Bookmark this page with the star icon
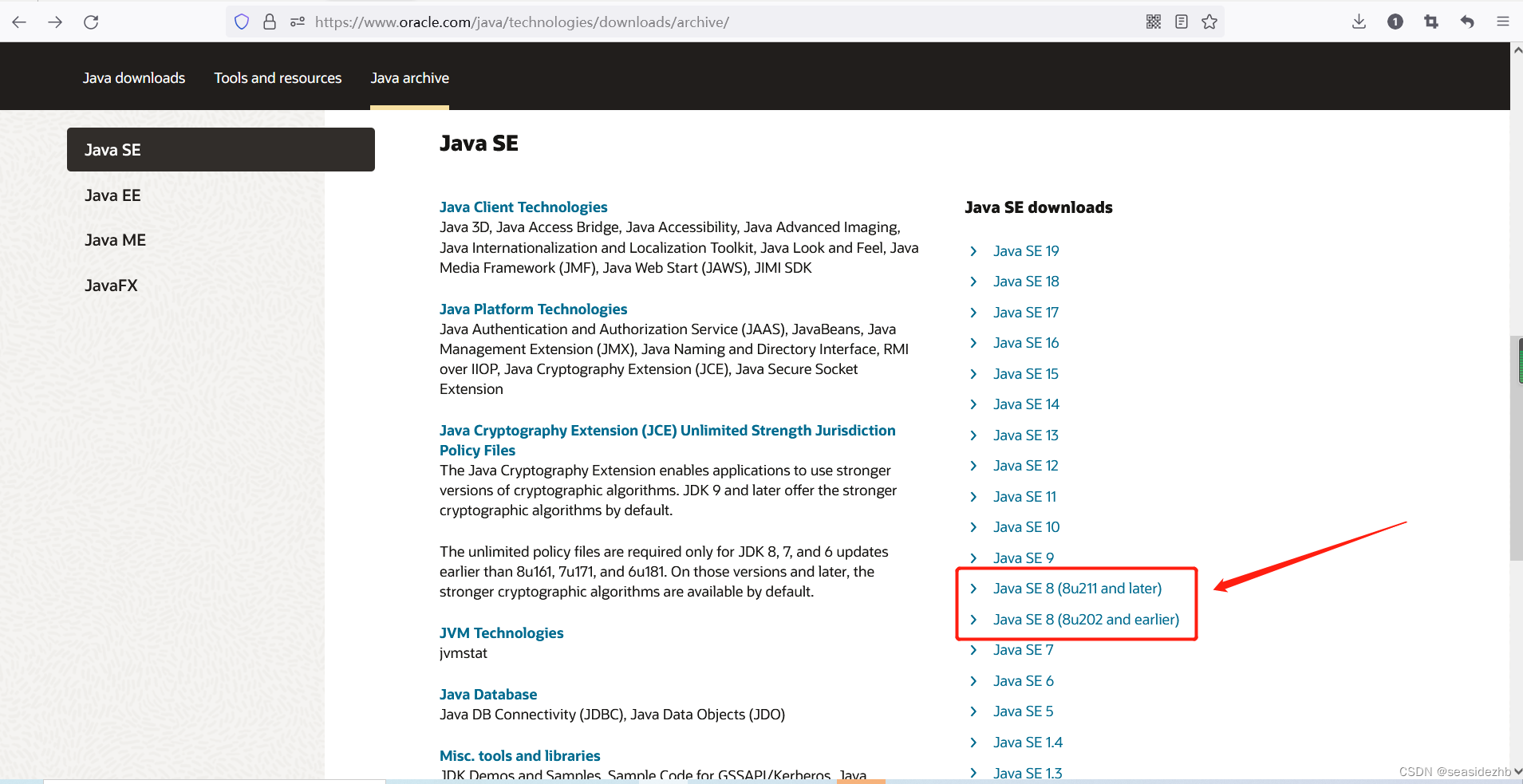Image resolution: width=1523 pixels, height=784 pixels. point(1209,22)
